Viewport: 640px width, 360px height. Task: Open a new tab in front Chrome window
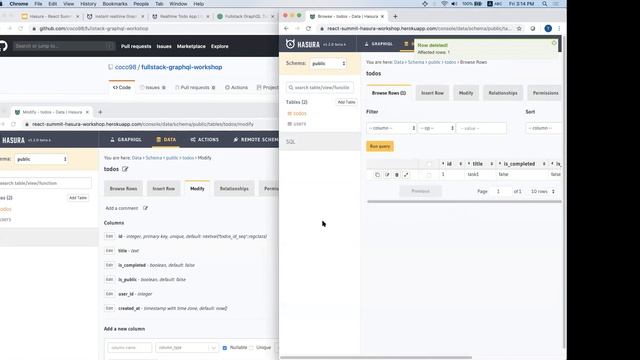tap(395, 16)
